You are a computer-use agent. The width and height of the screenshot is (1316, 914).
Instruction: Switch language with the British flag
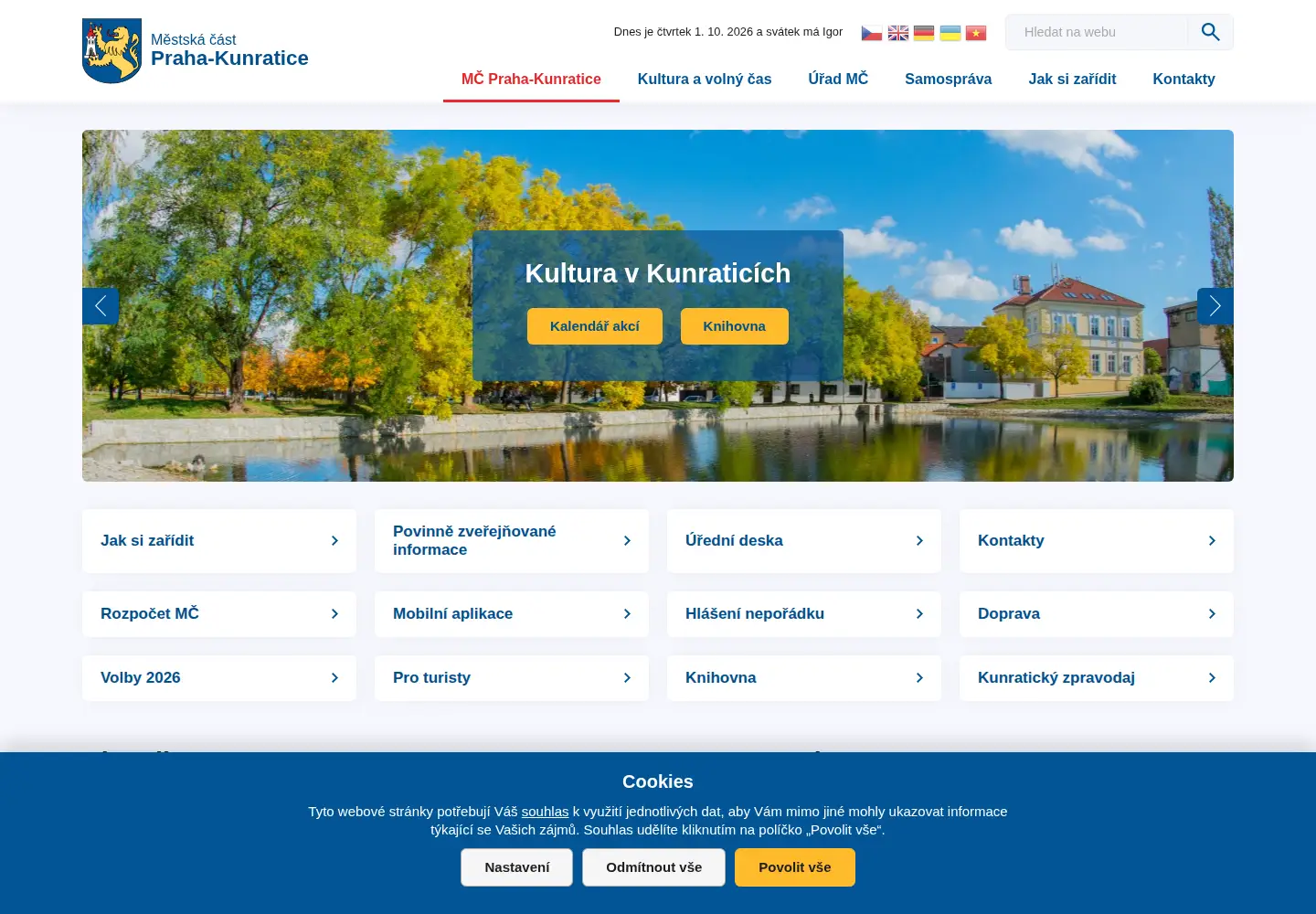[898, 33]
